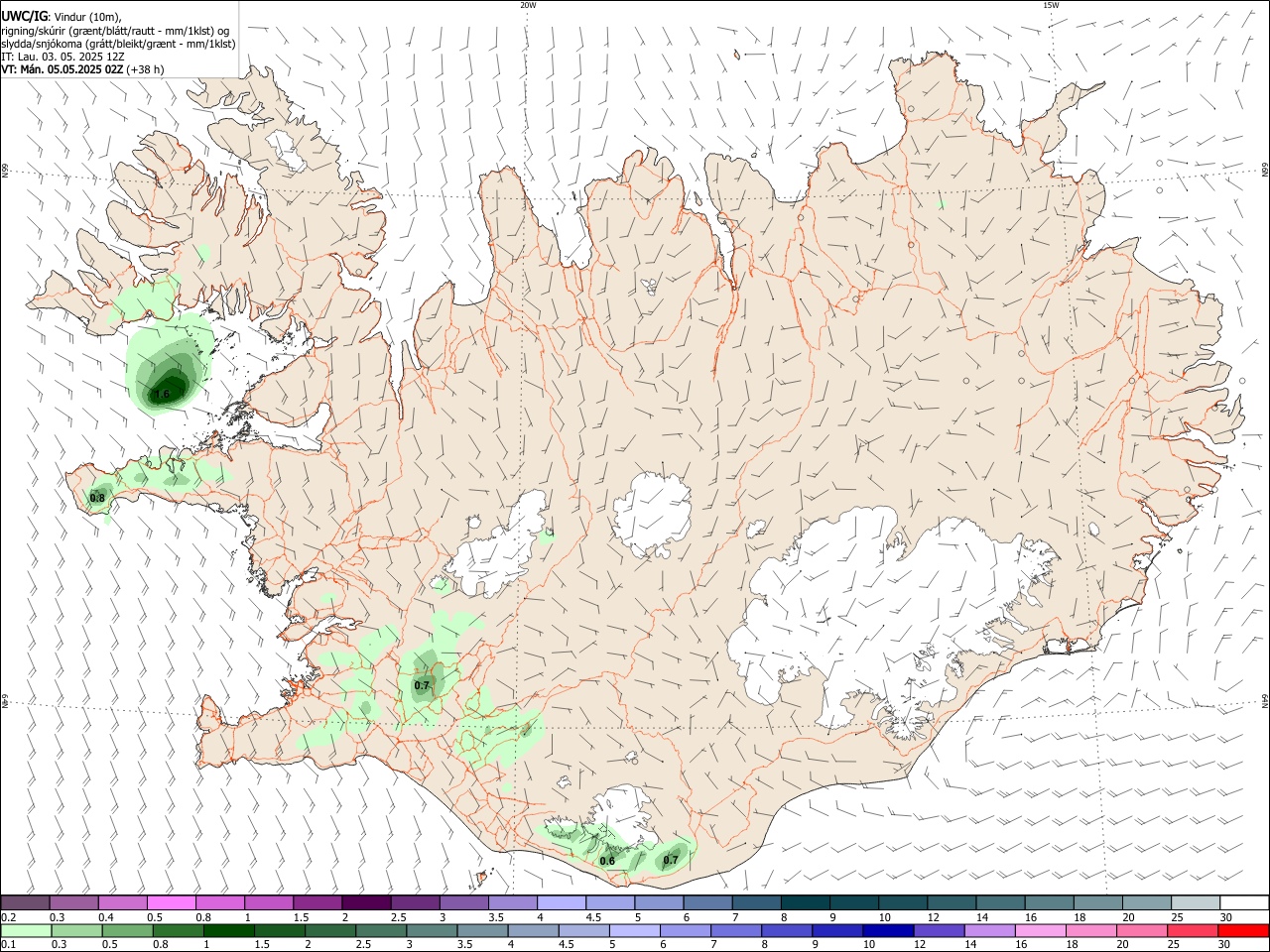
Task: Click the dark green 1.6 rain cell core
Action: (167, 390)
